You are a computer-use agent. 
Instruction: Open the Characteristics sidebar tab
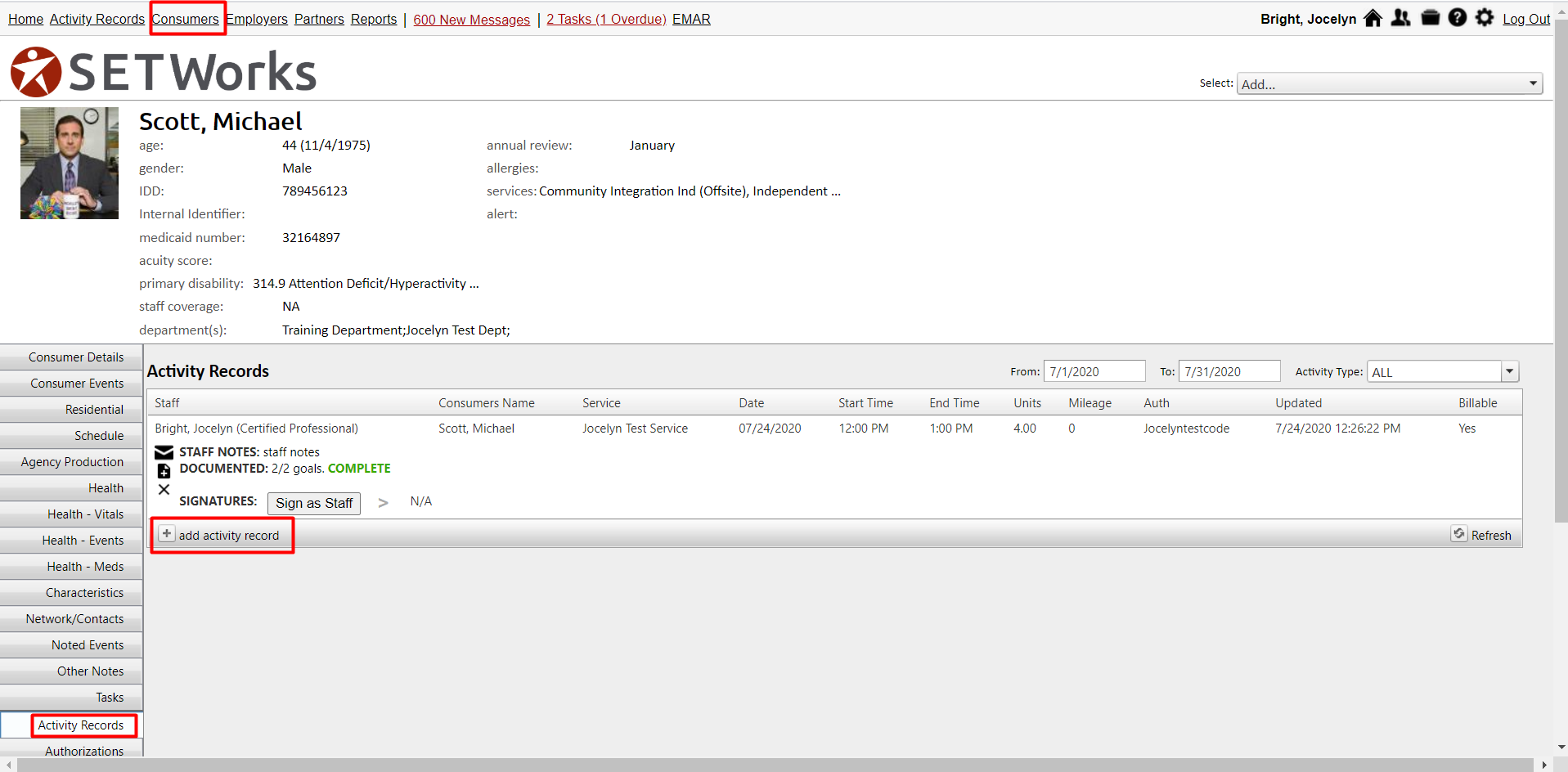(71, 593)
